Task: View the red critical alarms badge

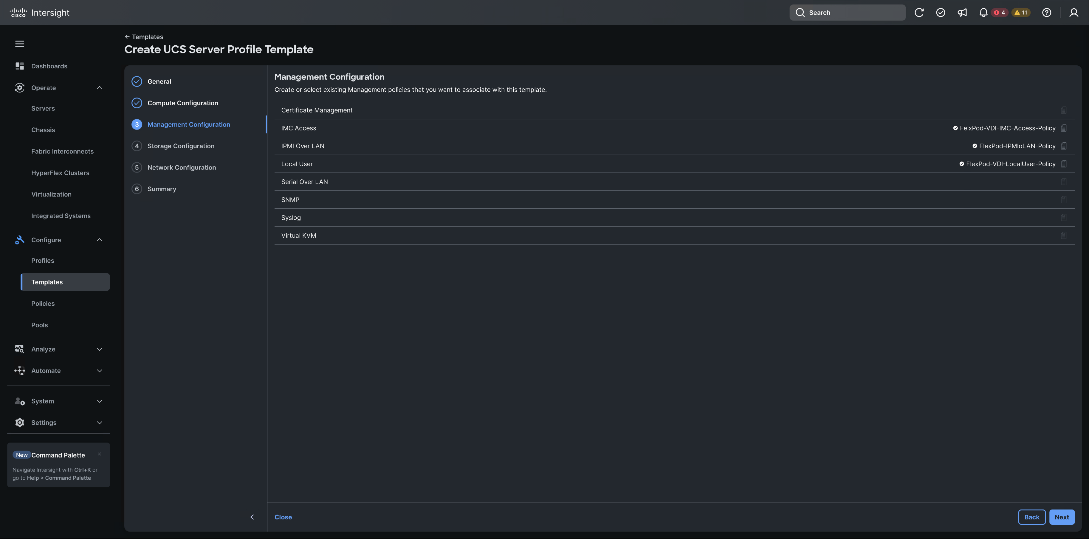Action: [x=999, y=13]
